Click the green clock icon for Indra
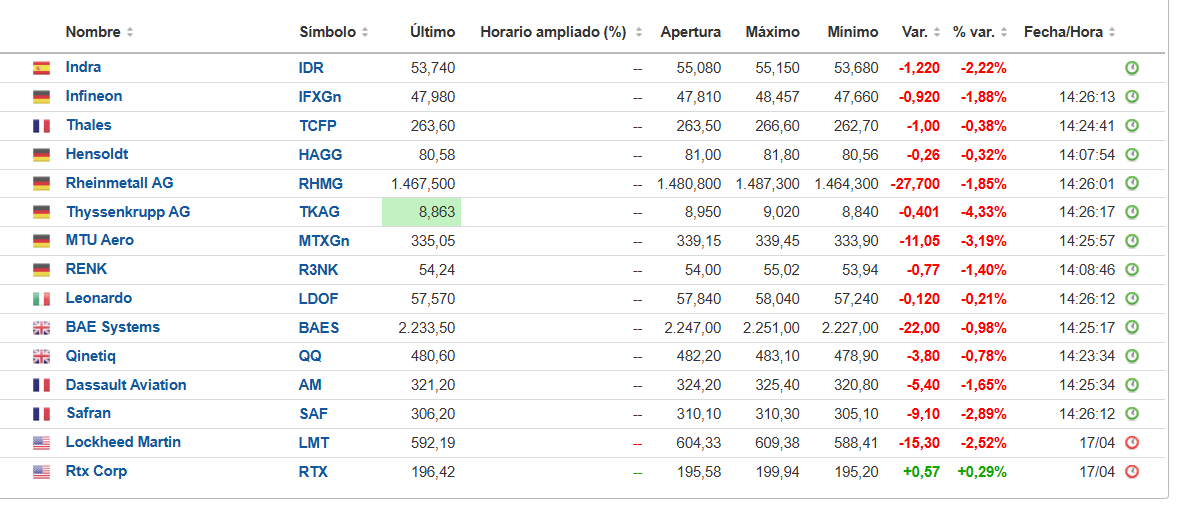The image size is (1179, 506). coord(1132,68)
